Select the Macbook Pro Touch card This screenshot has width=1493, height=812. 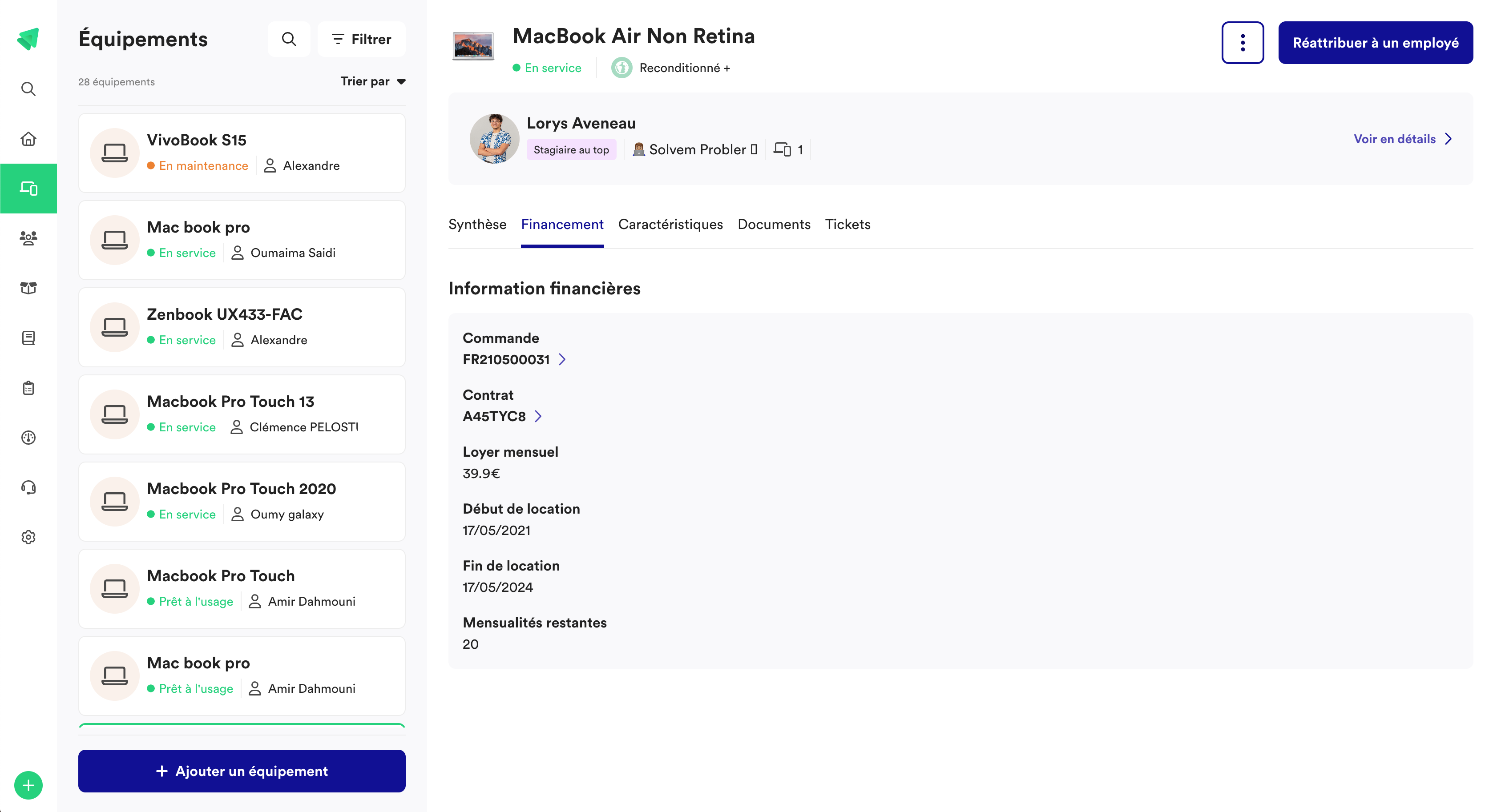(x=242, y=589)
